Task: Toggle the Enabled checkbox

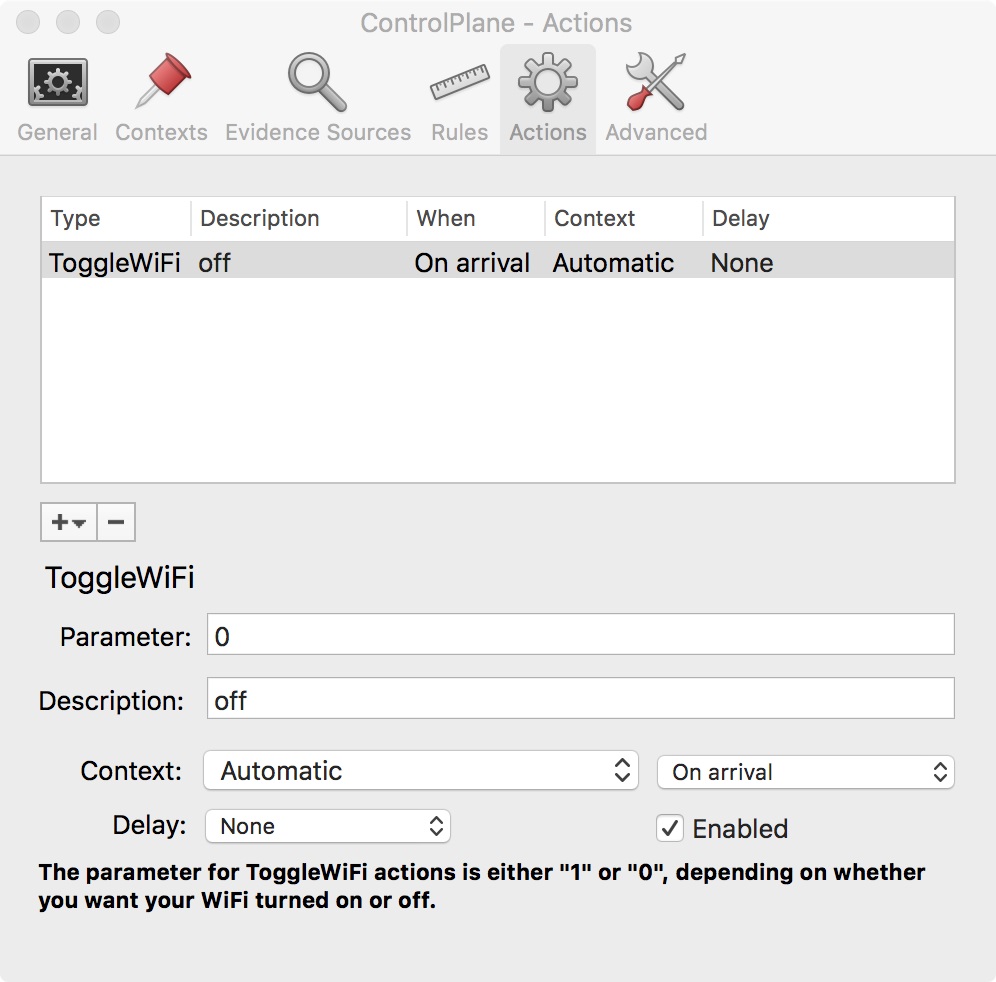Action: (x=670, y=828)
